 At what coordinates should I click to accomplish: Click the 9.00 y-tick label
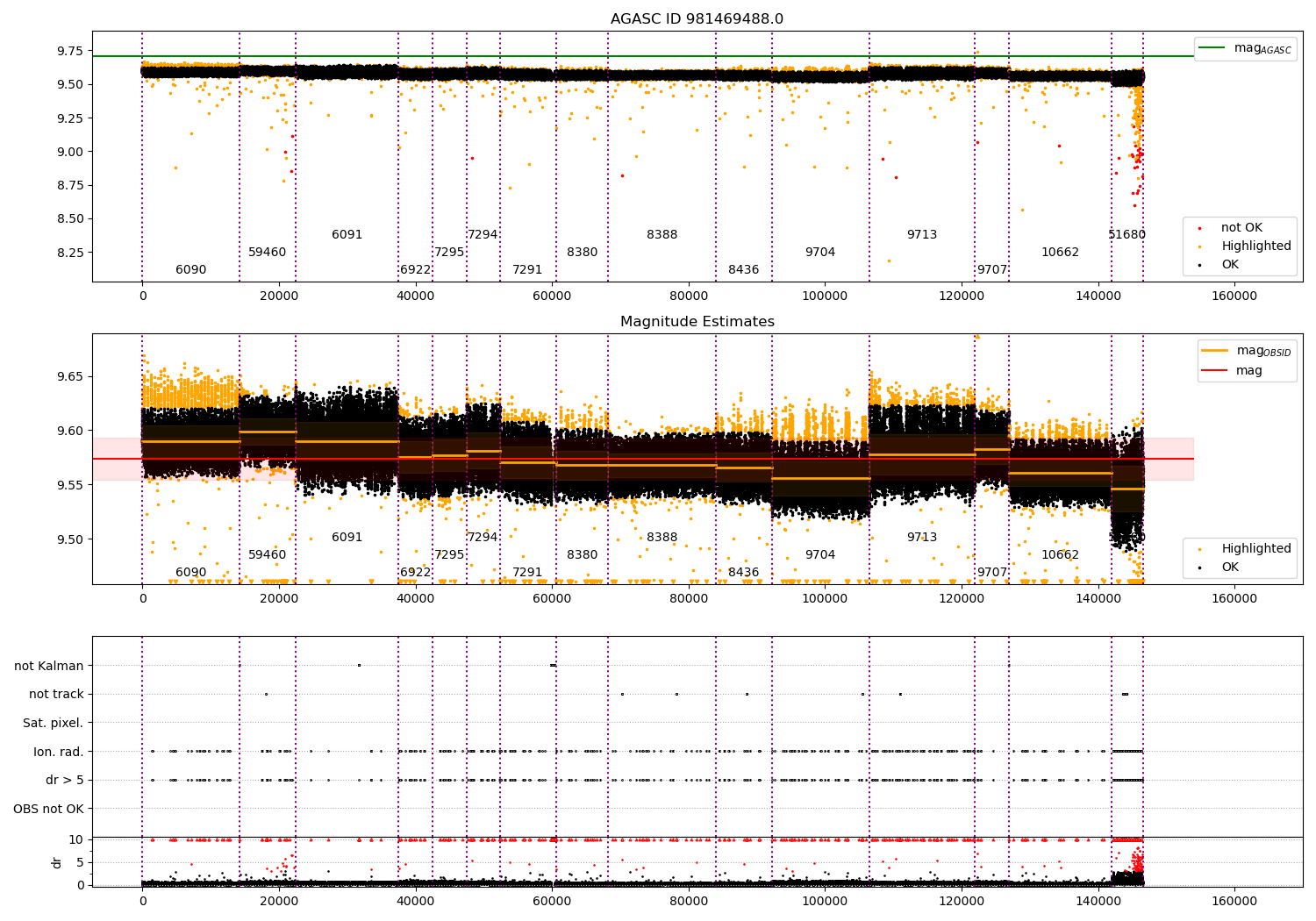click(68, 152)
